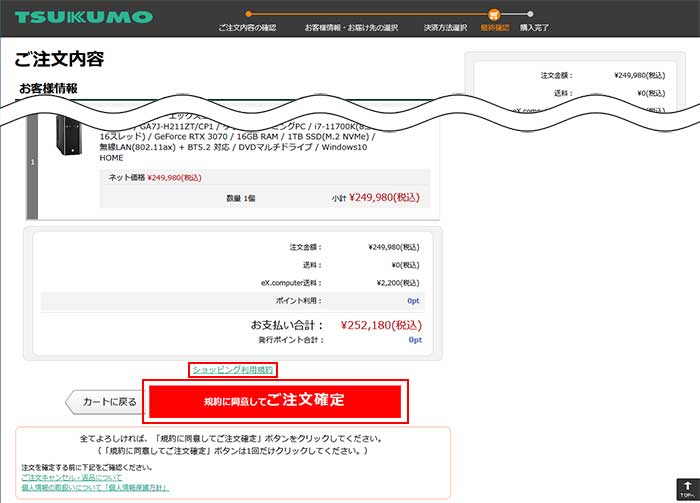Click the shopping cart step icon
Viewport: 700px width, 503px height.
493,14
